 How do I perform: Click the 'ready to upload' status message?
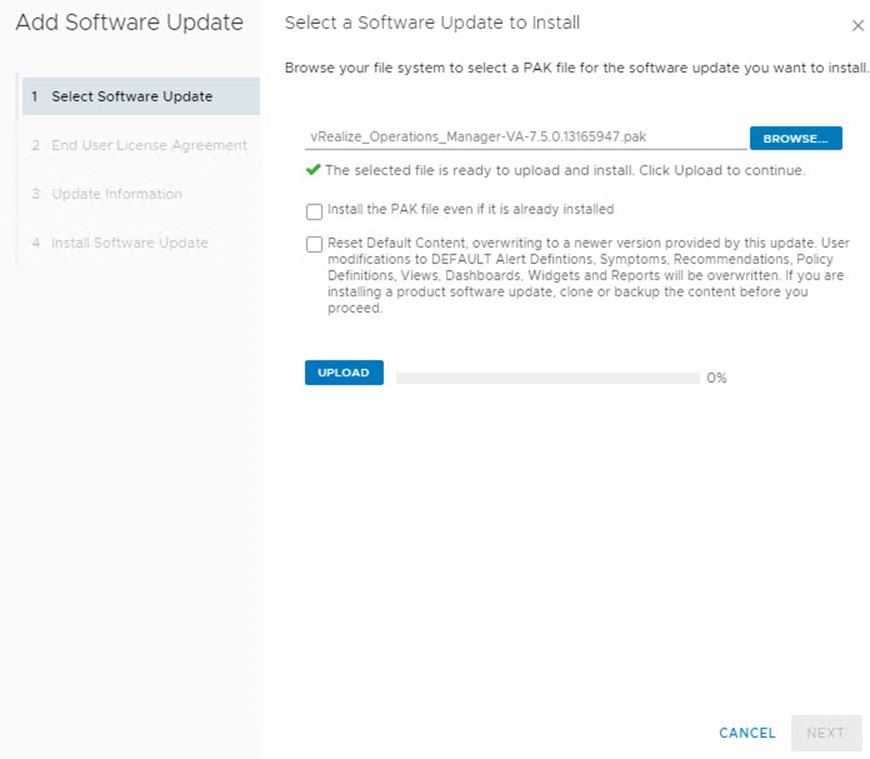click(x=565, y=170)
